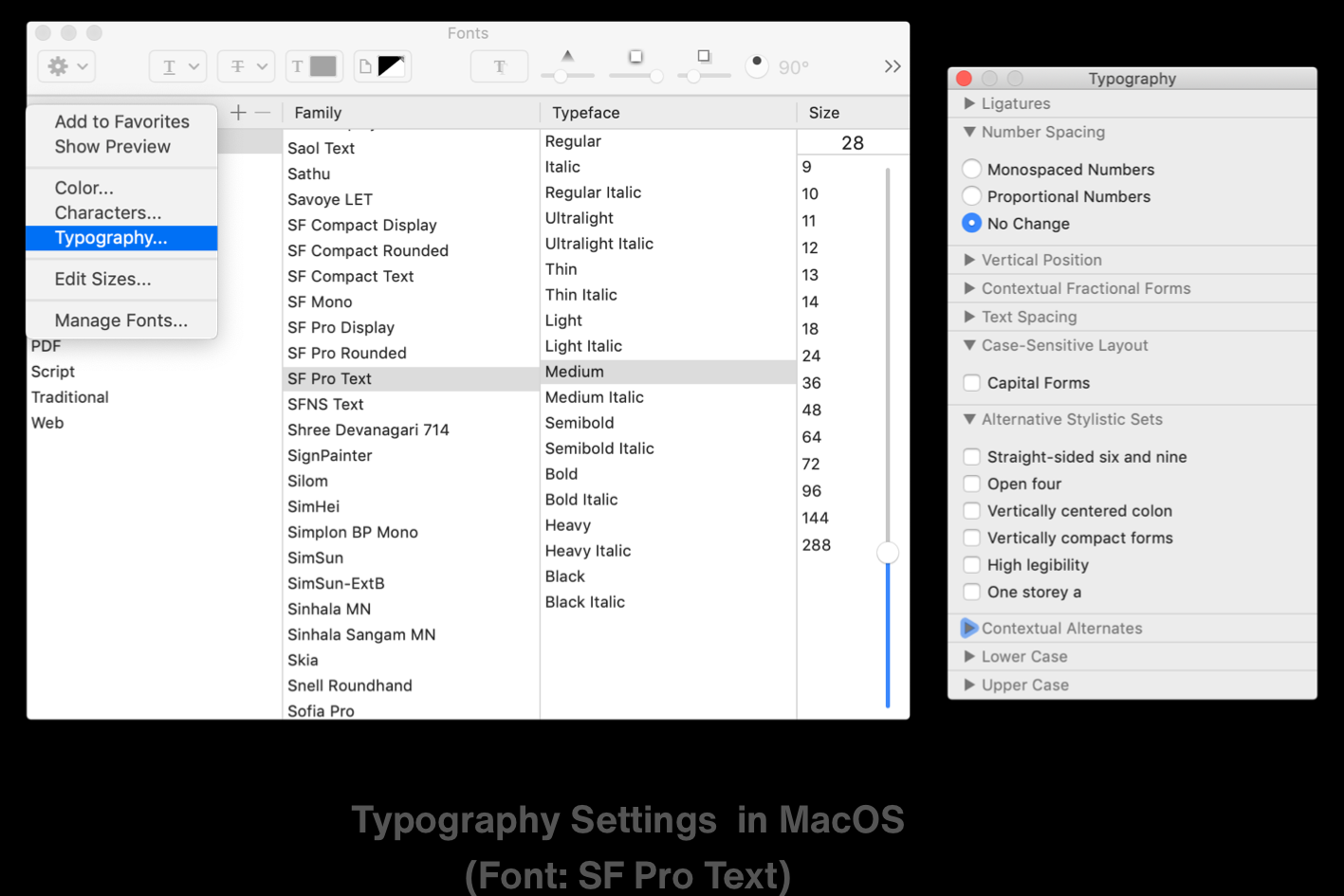The image size is (1344, 896).
Task: Open the strikethrough style control
Action: (x=246, y=66)
